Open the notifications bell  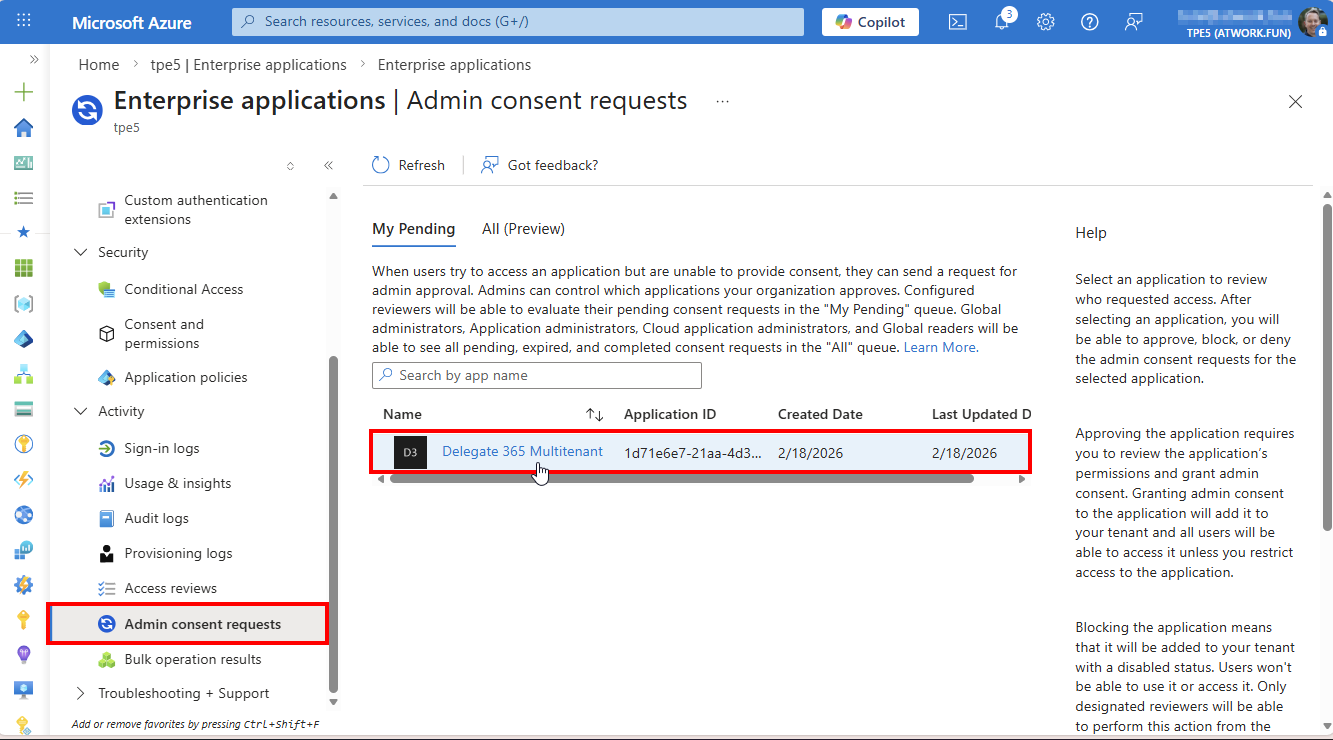[x=1002, y=22]
